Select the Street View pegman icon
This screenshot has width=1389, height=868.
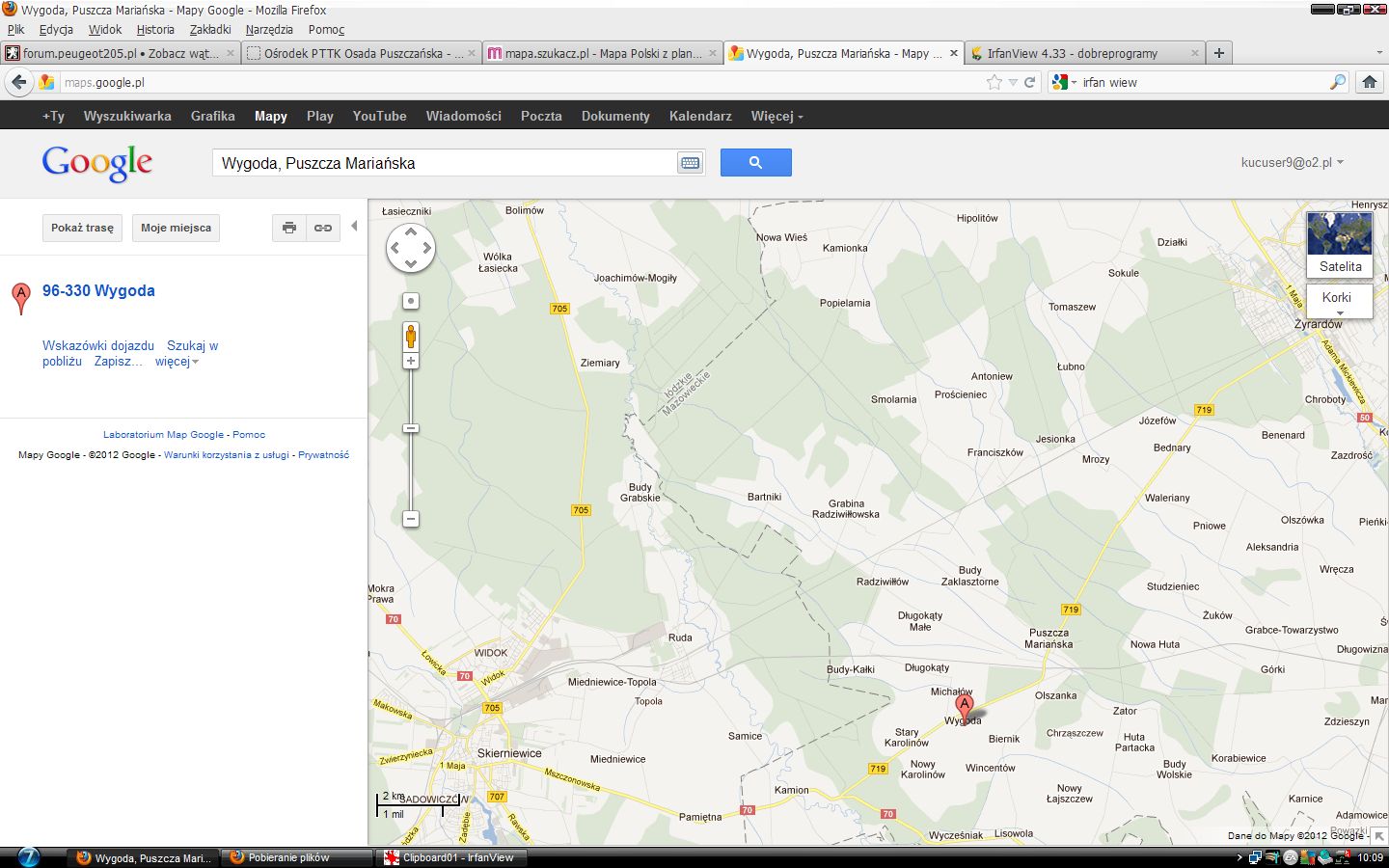point(411,337)
